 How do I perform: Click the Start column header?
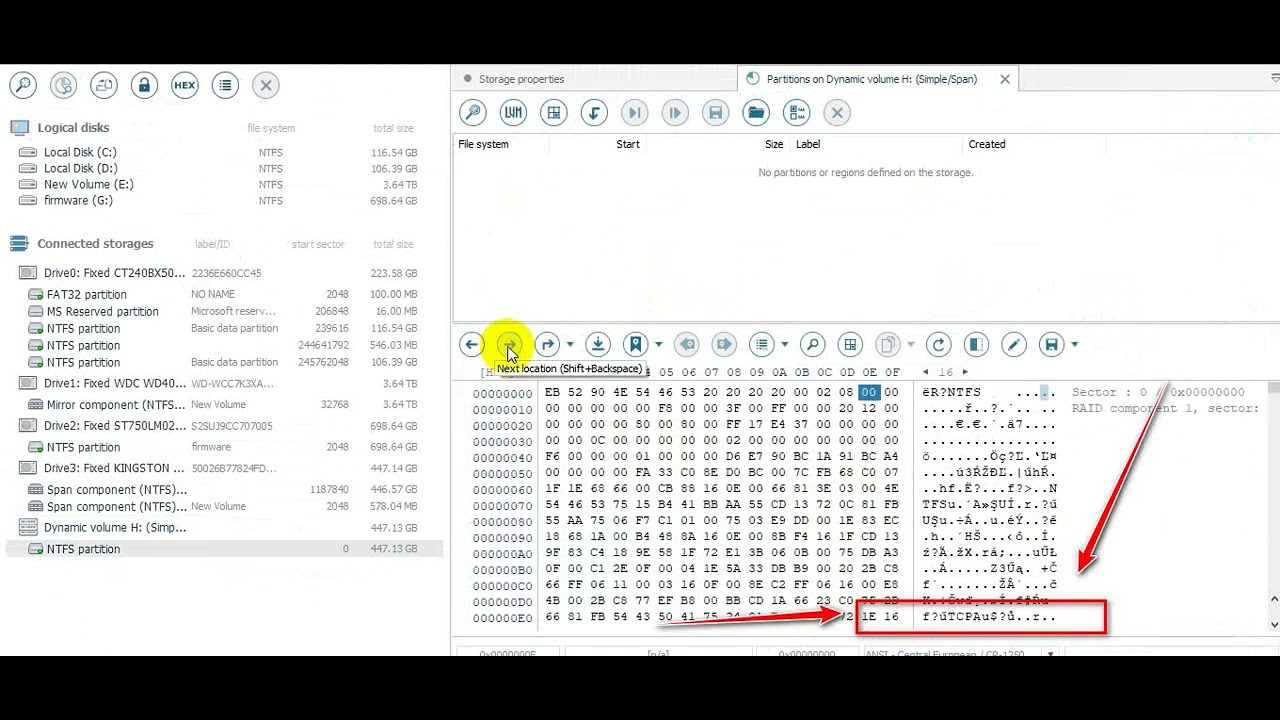[x=628, y=144]
